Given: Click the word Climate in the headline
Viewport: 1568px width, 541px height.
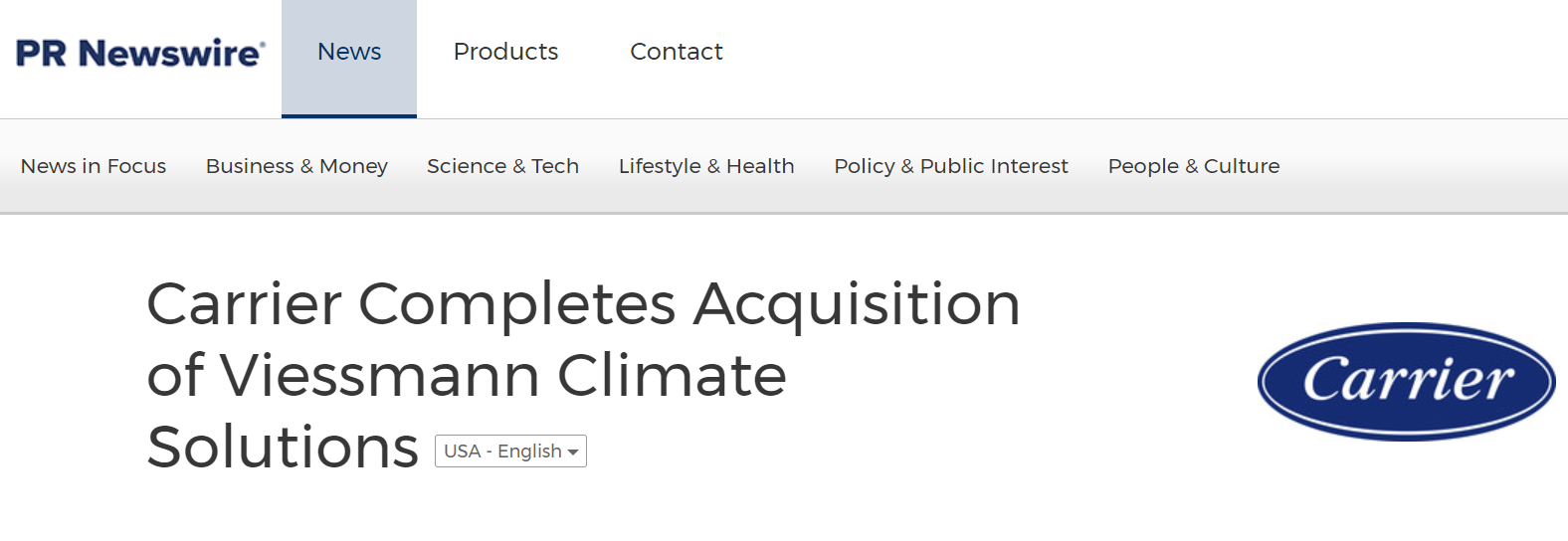Looking at the screenshot, I should (672, 376).
